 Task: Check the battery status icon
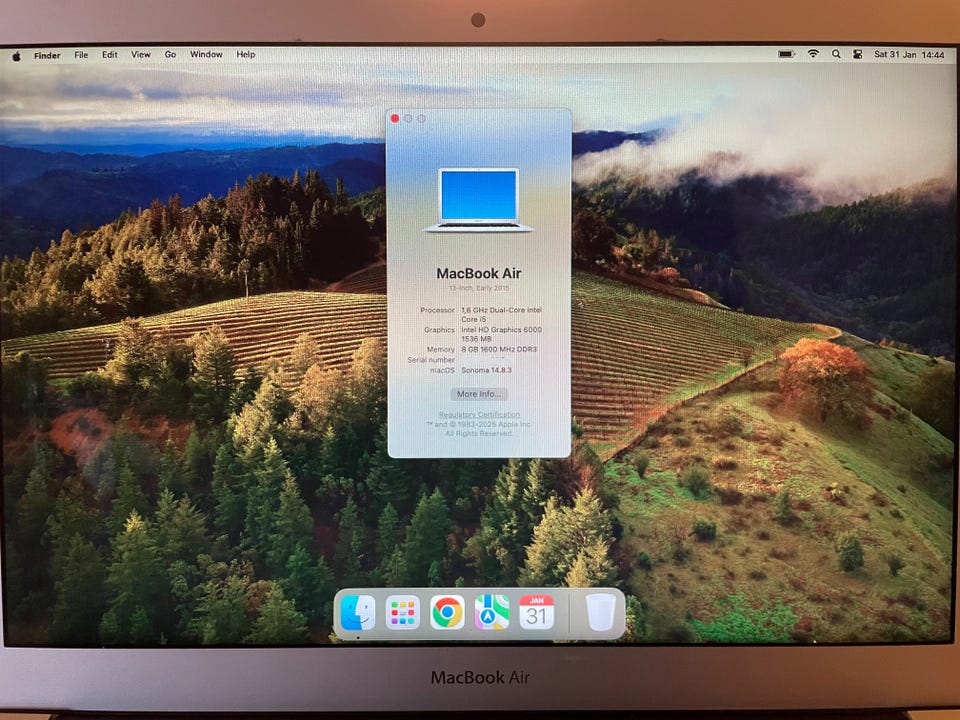[786, 54]
